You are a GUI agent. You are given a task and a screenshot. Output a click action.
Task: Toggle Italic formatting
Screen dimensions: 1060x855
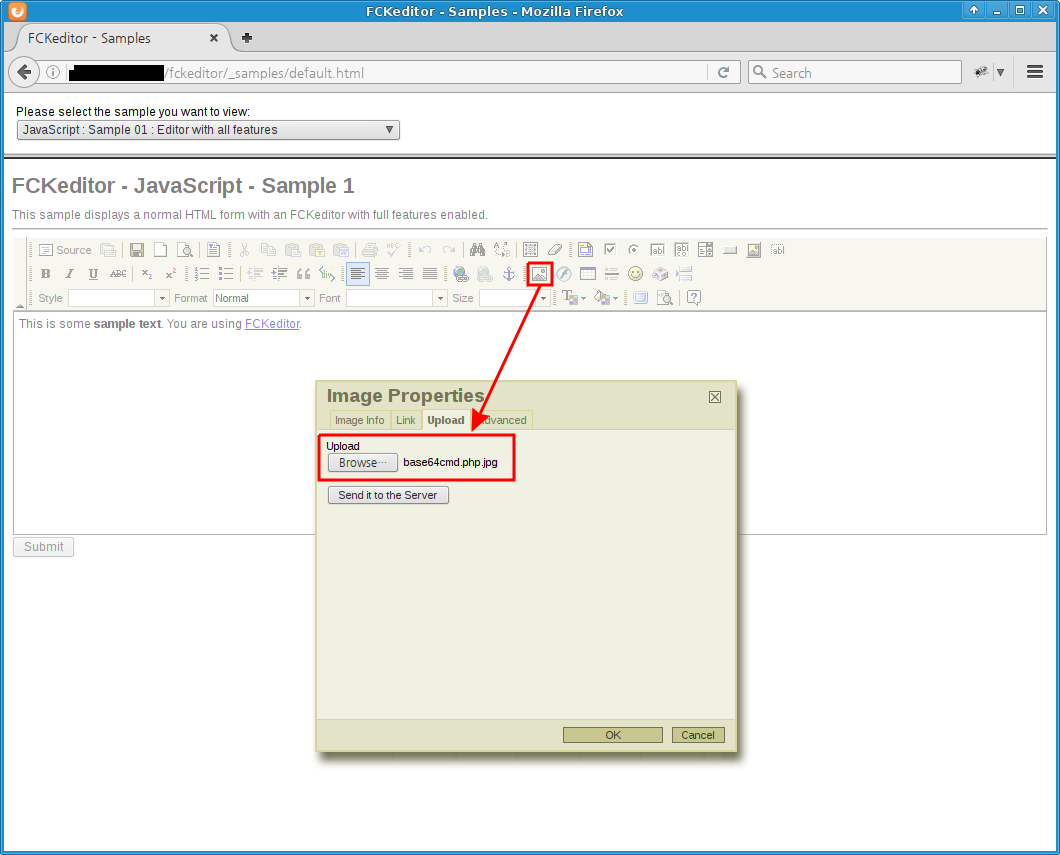click(x=69, y=274)
